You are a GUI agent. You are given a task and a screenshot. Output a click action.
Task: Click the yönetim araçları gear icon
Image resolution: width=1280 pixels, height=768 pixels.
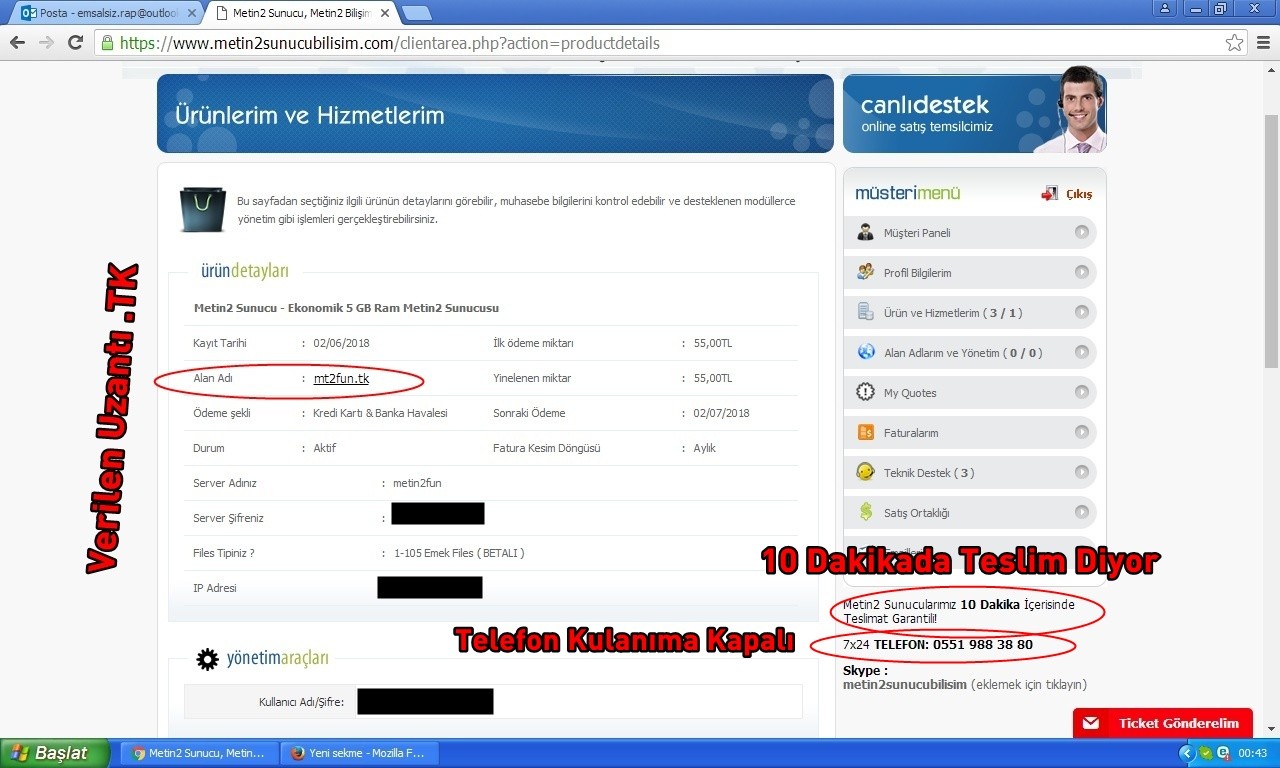pos(207,659)
